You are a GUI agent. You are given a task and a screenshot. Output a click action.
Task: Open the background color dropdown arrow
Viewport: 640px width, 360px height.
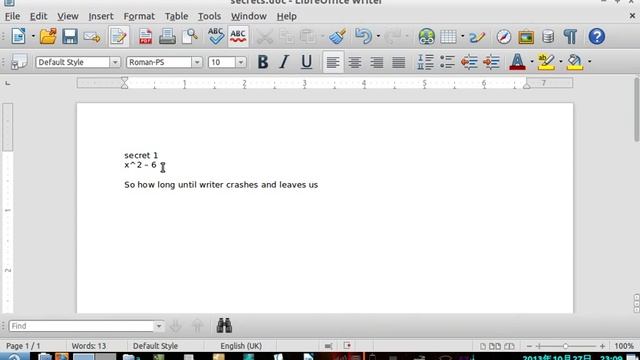tap(589, 62)
